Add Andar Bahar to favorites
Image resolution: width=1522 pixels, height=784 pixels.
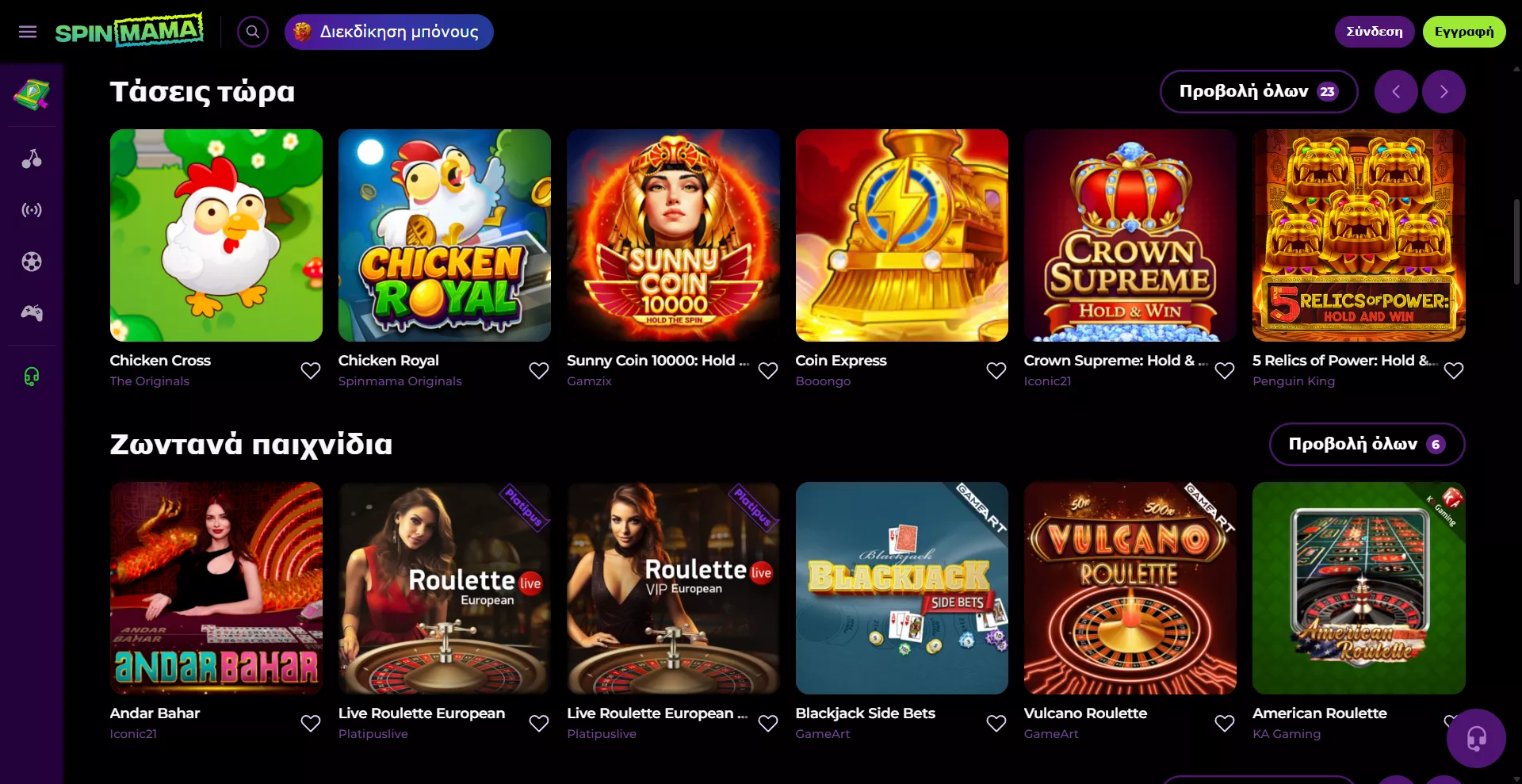311,723
